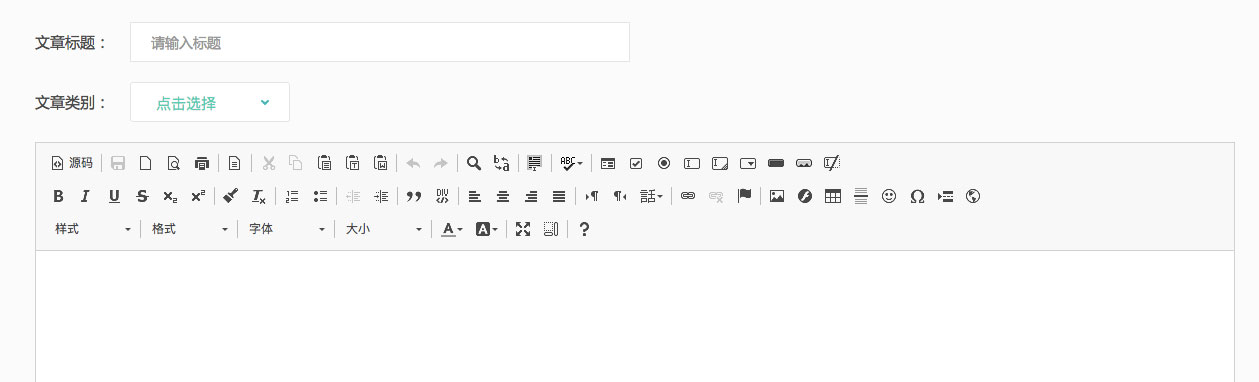
Task: Click Paste as plain text icon
Action: point(352,163)
